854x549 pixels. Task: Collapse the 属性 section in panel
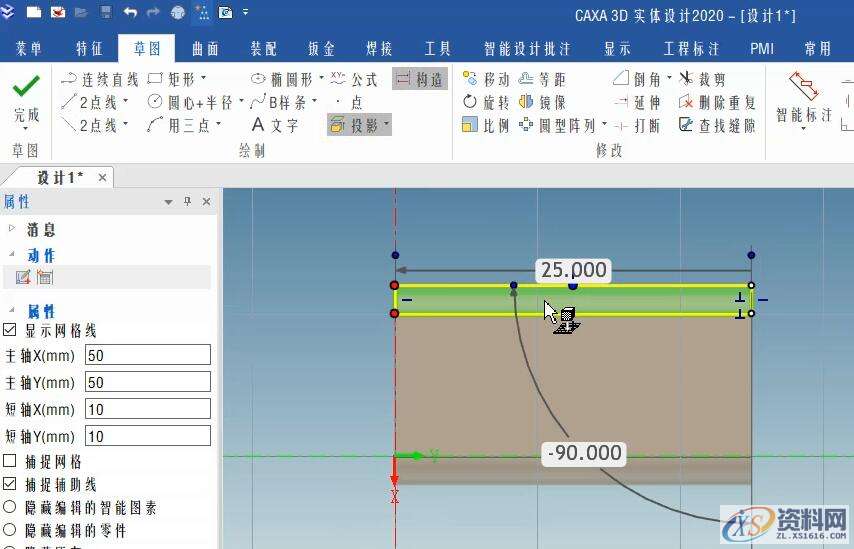click(x=12, y=309)
